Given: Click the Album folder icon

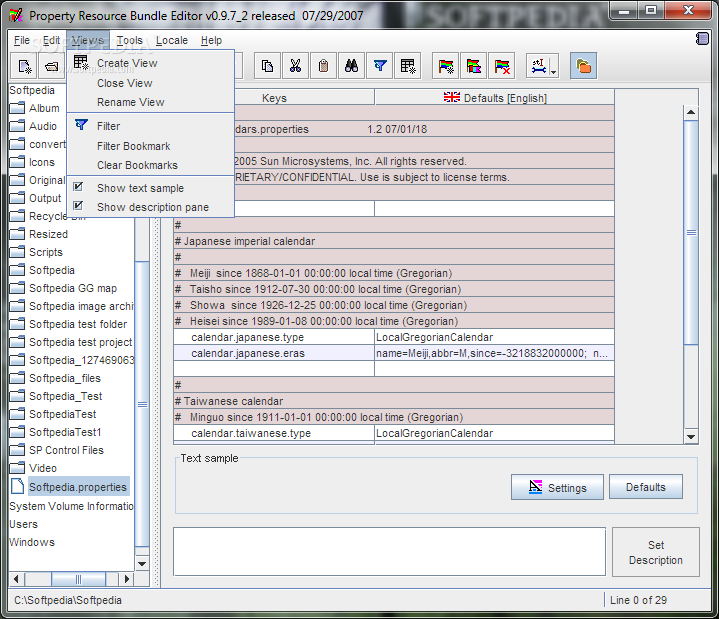Looking at the screenshot, I should (17, 108).
